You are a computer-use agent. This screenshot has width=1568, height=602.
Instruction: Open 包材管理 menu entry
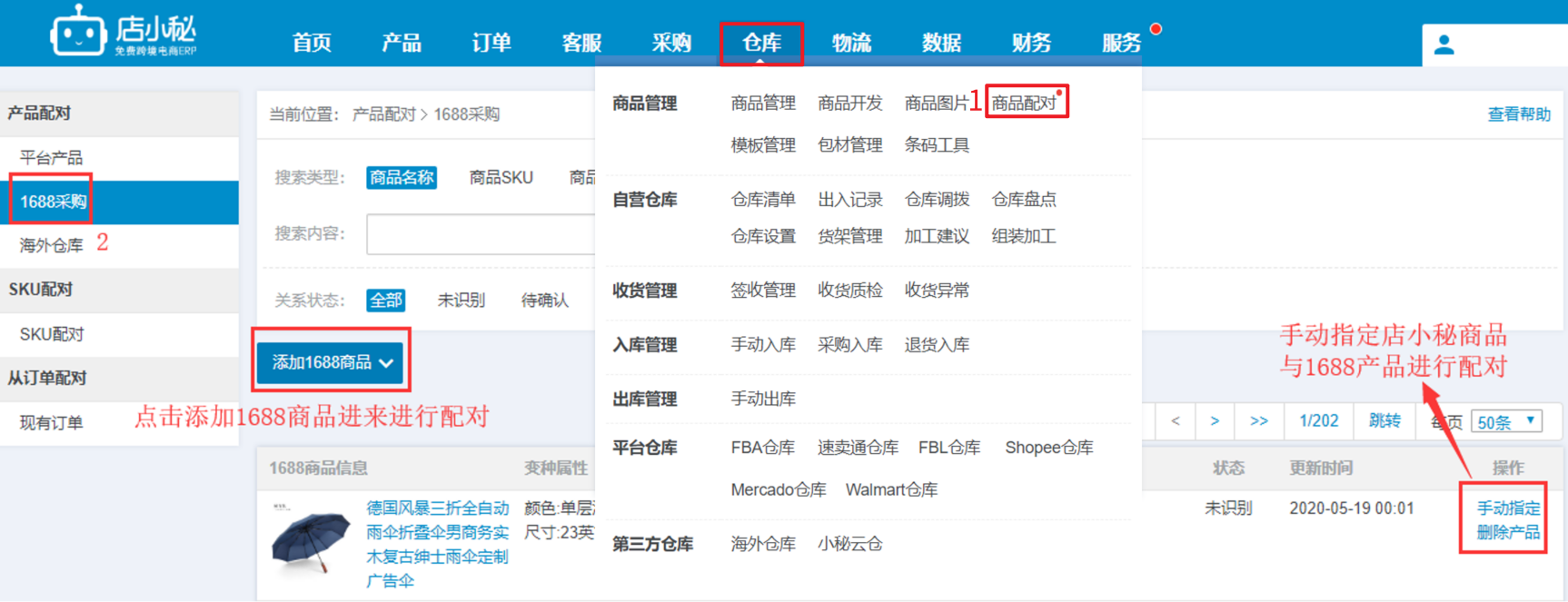[x=849, y=145]
